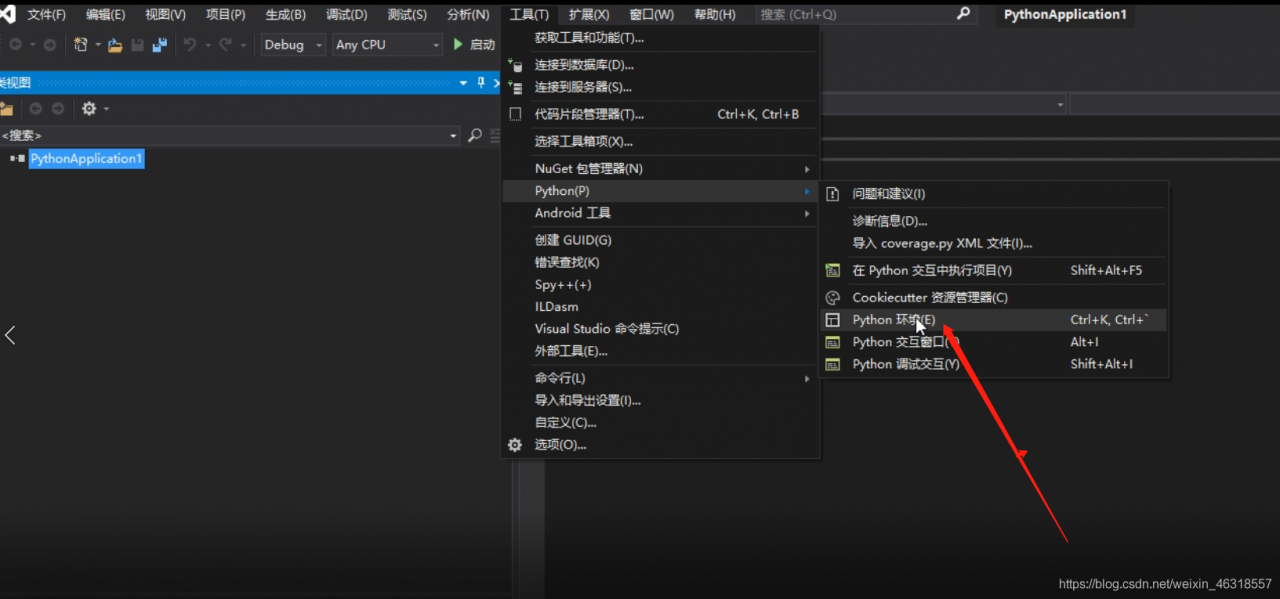Open class view settings via gear icon

pos(88,108)
